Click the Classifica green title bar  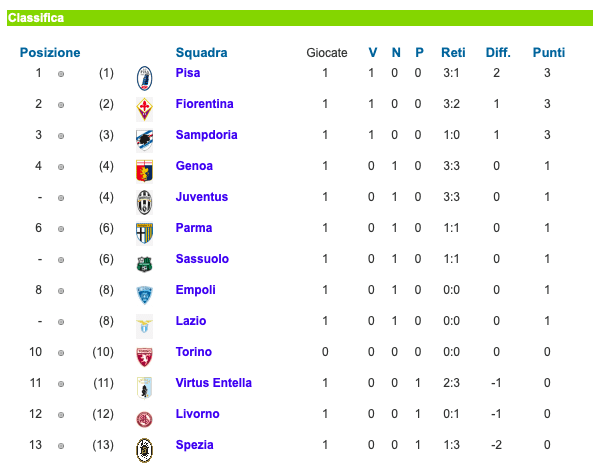click(300, 18)
